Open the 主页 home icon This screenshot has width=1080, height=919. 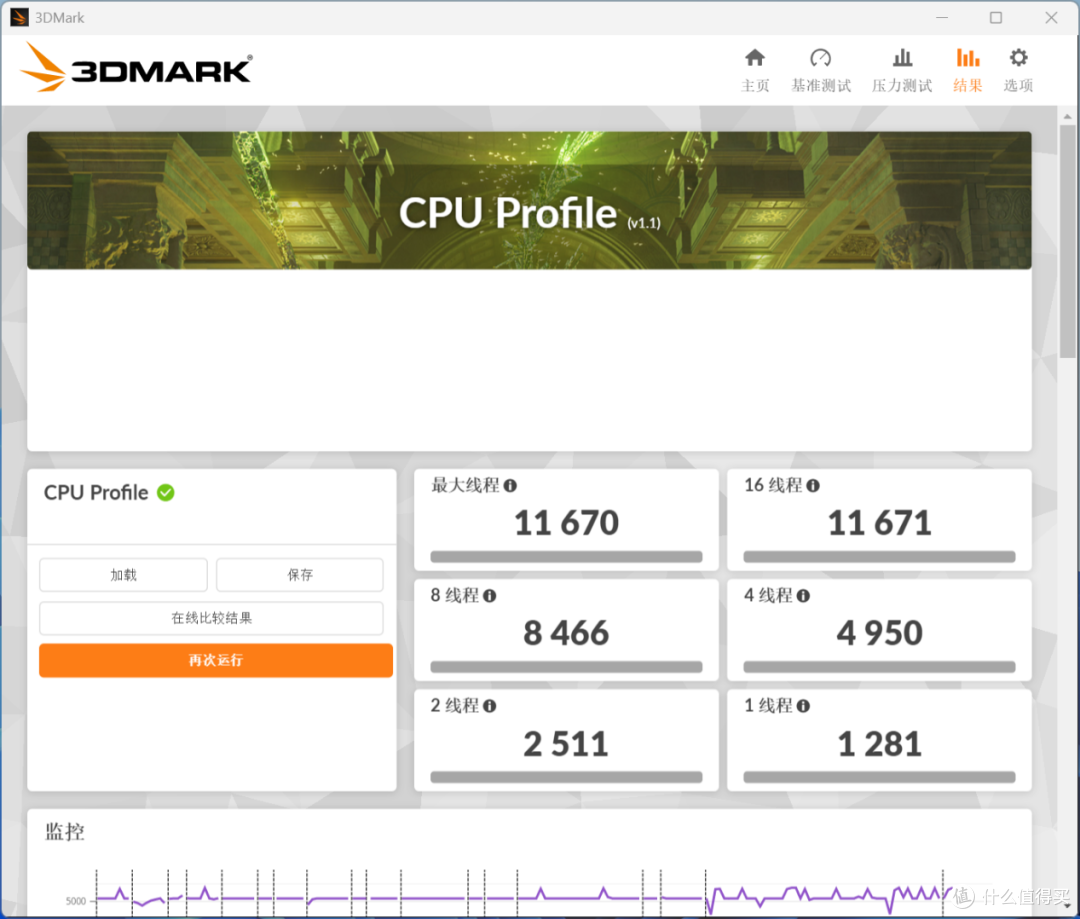click(755, 57)
